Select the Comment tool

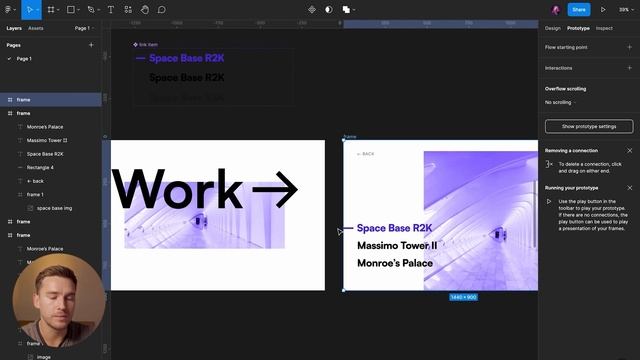162,9
